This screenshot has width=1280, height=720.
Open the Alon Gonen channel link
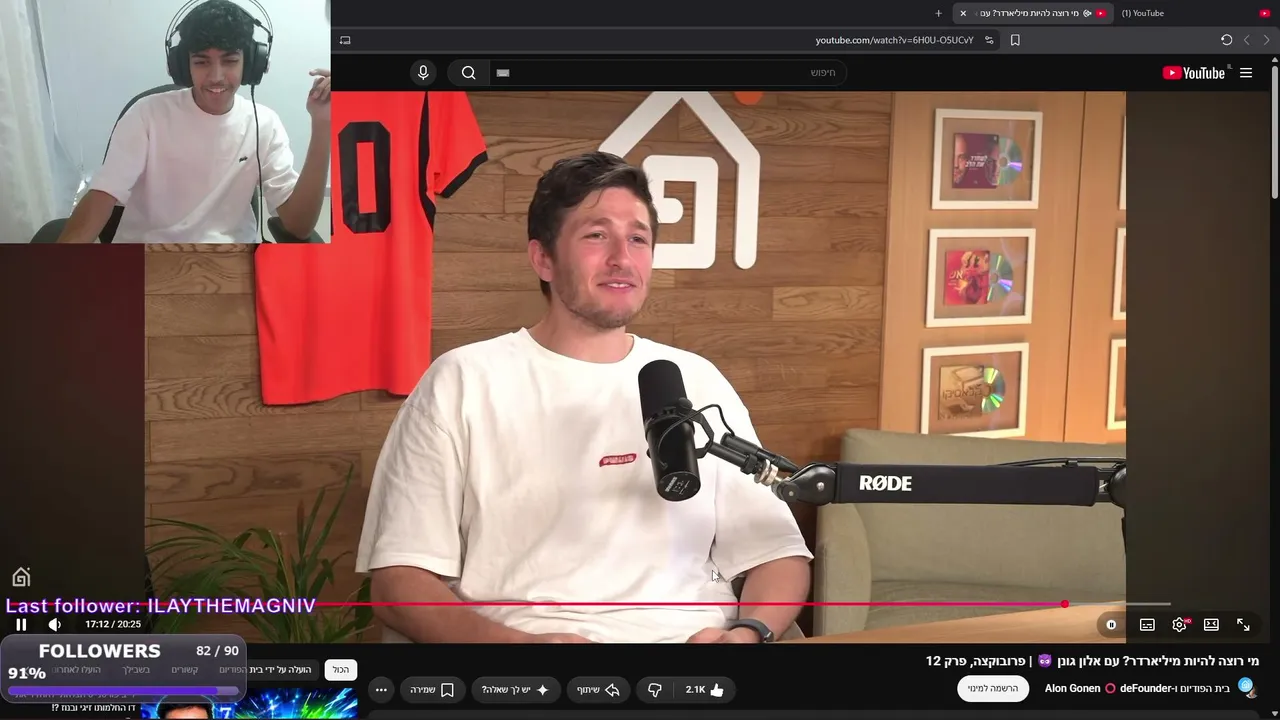click(1073, 688)
